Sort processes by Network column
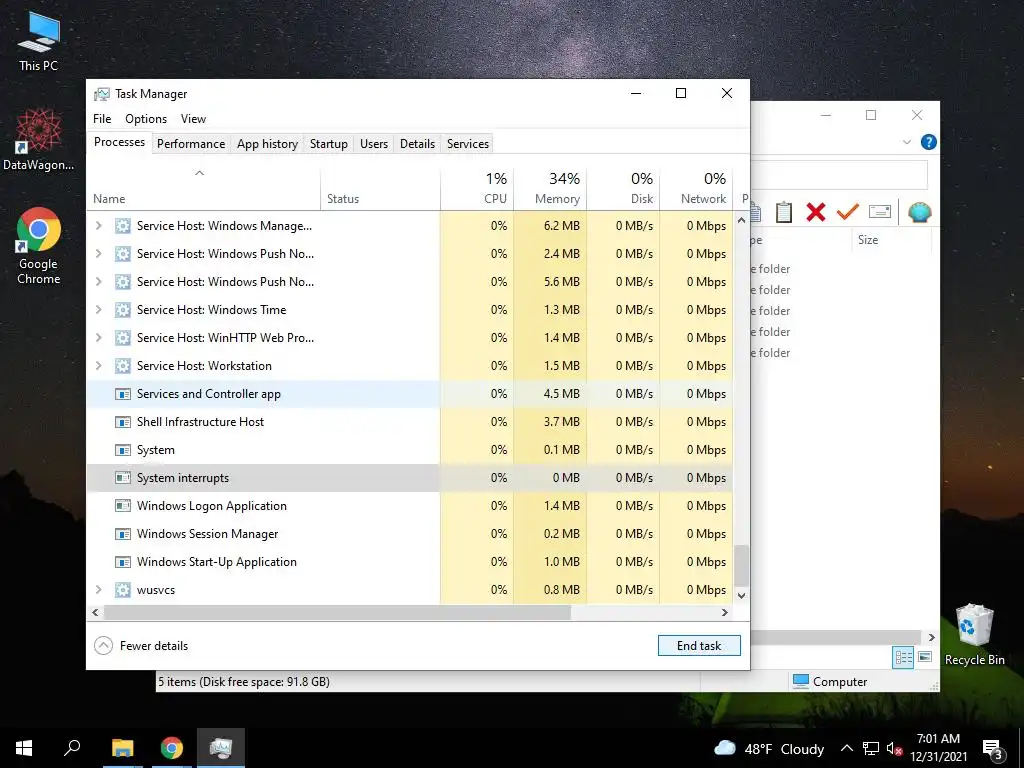Screen dimensions: 1024x768 (x=696, y=188)
